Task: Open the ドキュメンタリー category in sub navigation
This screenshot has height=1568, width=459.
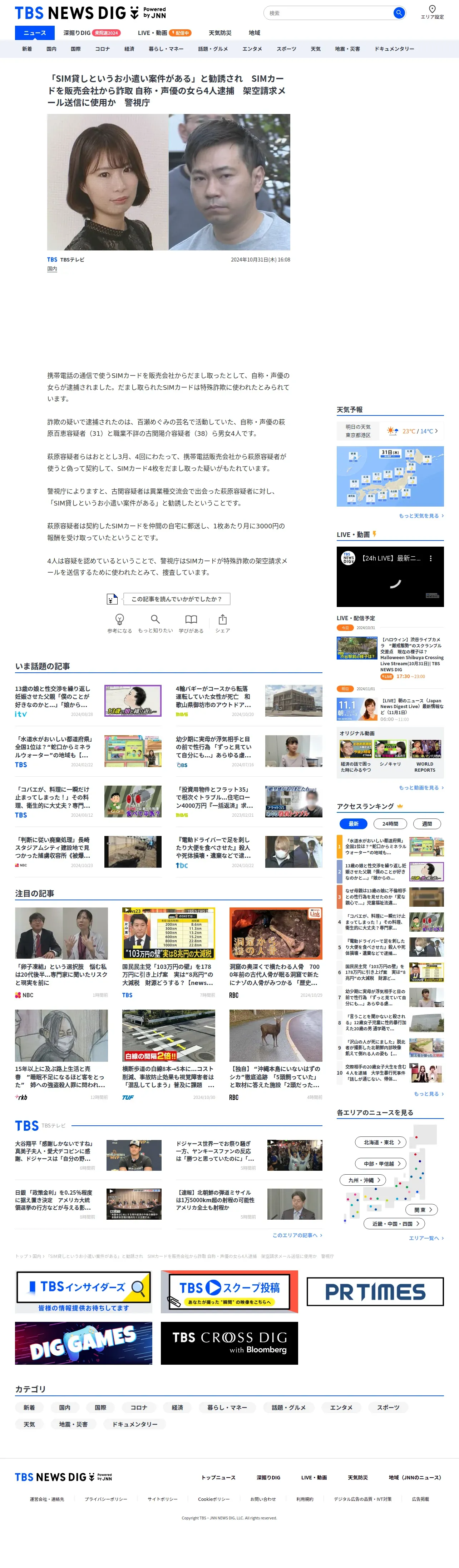Action: coord(394,49)
